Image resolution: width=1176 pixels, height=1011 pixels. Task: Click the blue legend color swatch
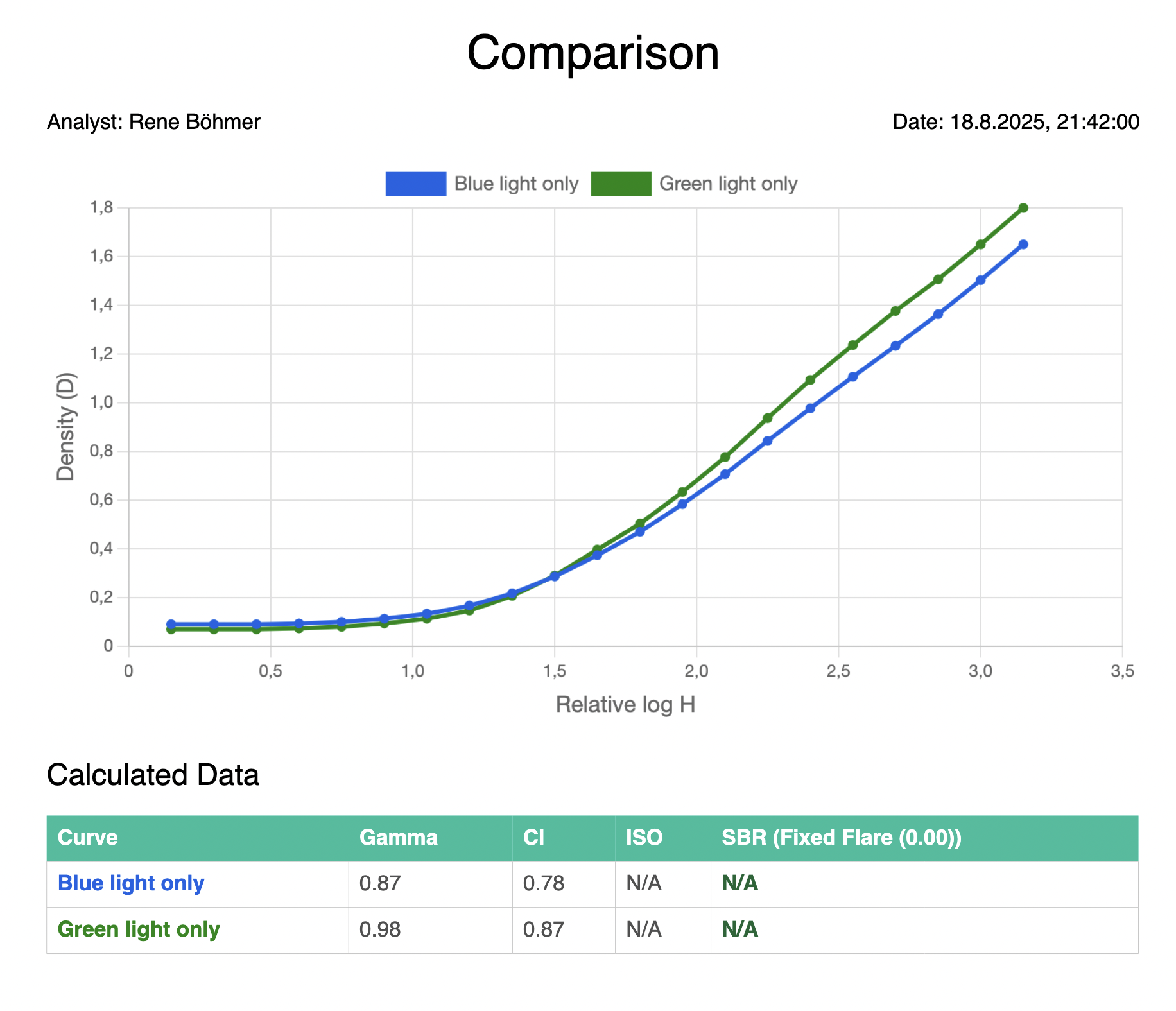tap(415, 184)
